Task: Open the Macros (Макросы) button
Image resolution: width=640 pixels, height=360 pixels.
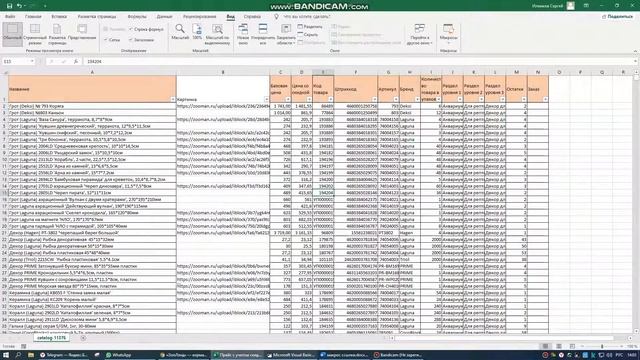Action: pyautogui.click(x=448, y=34)
